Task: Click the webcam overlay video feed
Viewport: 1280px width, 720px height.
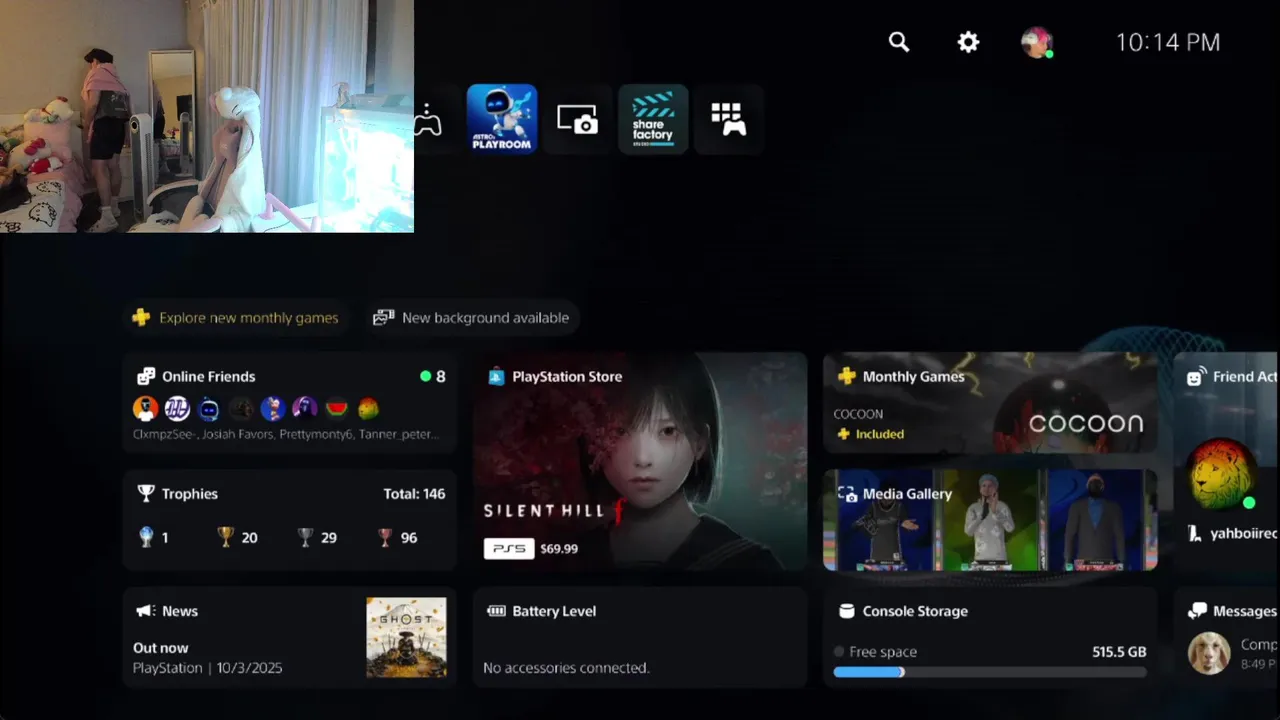Action: pos(207,116)
